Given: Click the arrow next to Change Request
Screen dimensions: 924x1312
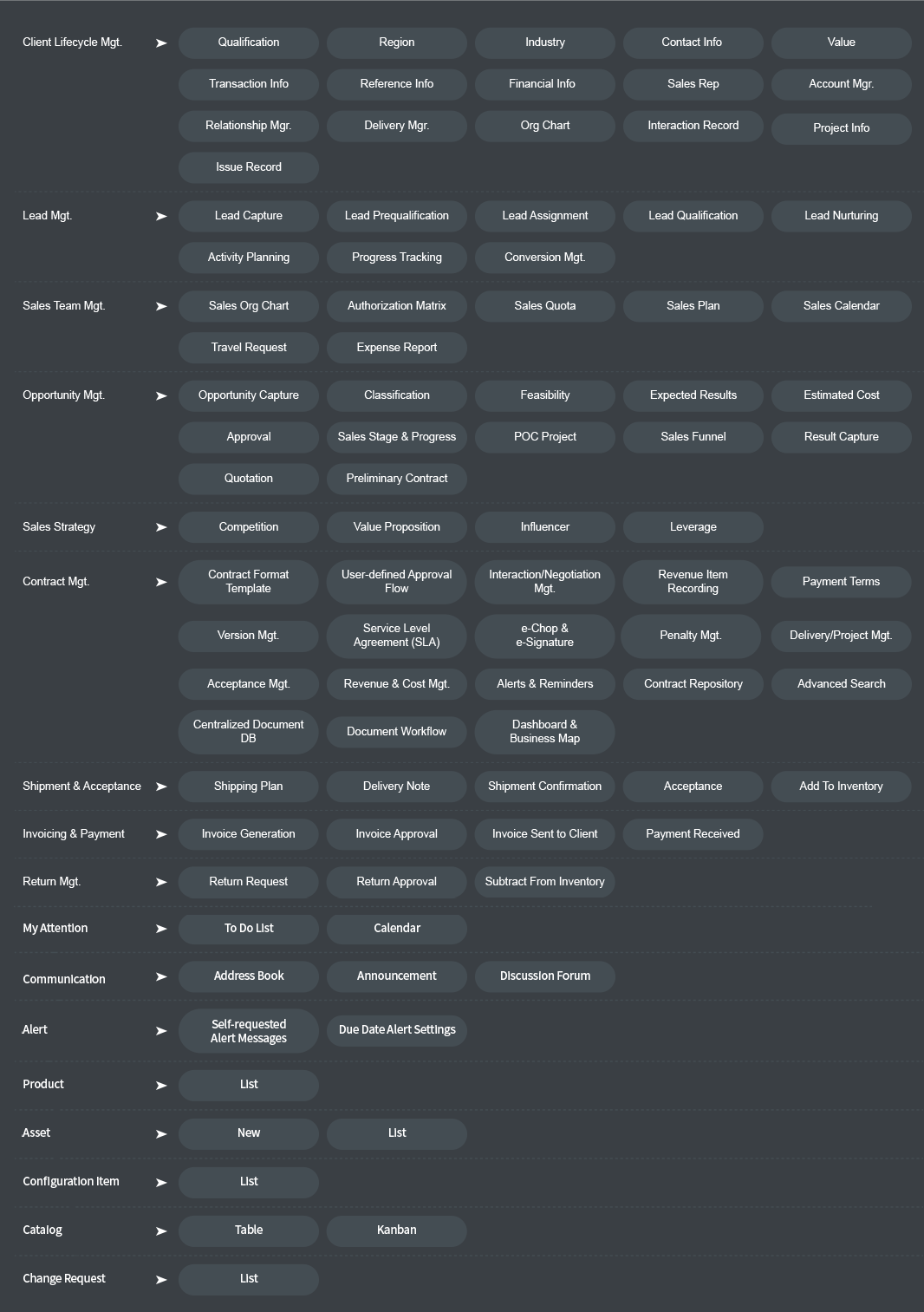Looking at the screenshot, I should coord(161,1279).
